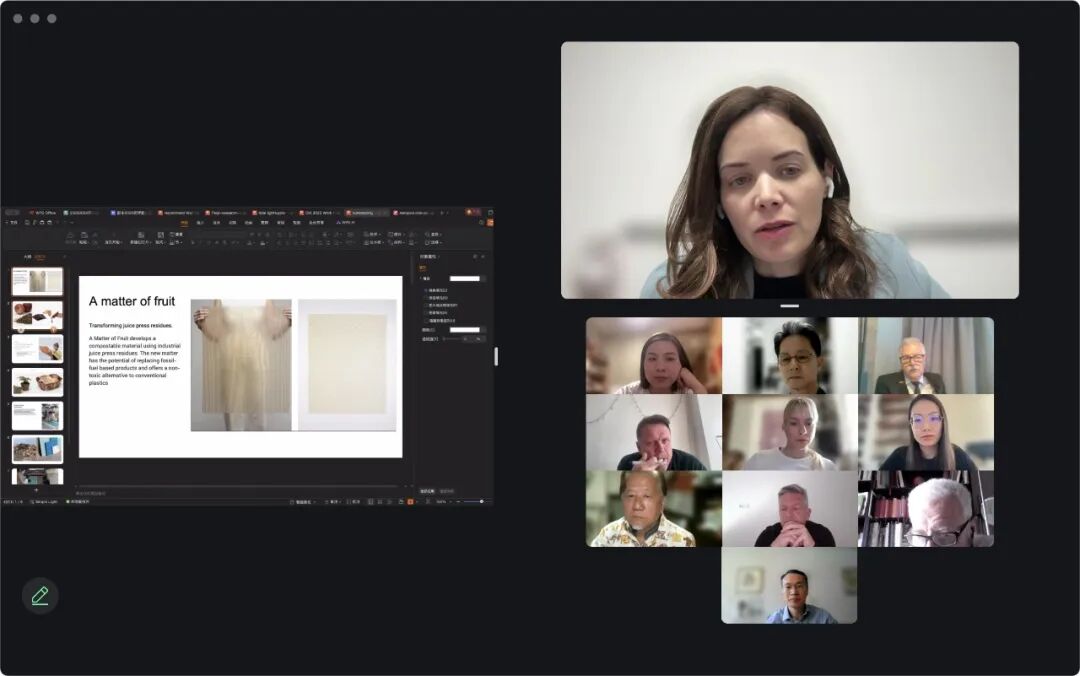Open the user avatar icon in WPS
Image resolution: width=1080 pixels, height=676 pixels.
tap(472, 212)
